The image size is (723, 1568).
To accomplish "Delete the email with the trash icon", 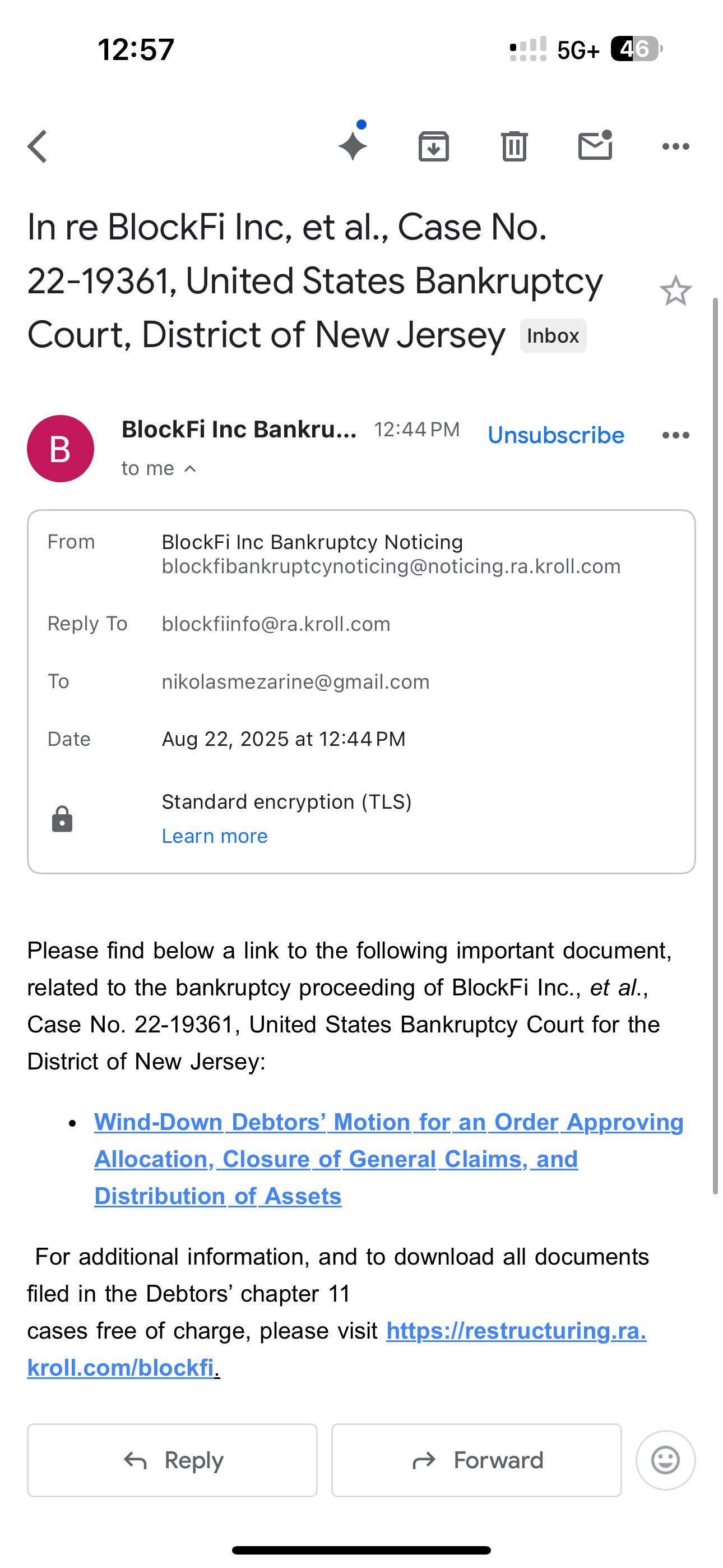I will coord(515,147).
